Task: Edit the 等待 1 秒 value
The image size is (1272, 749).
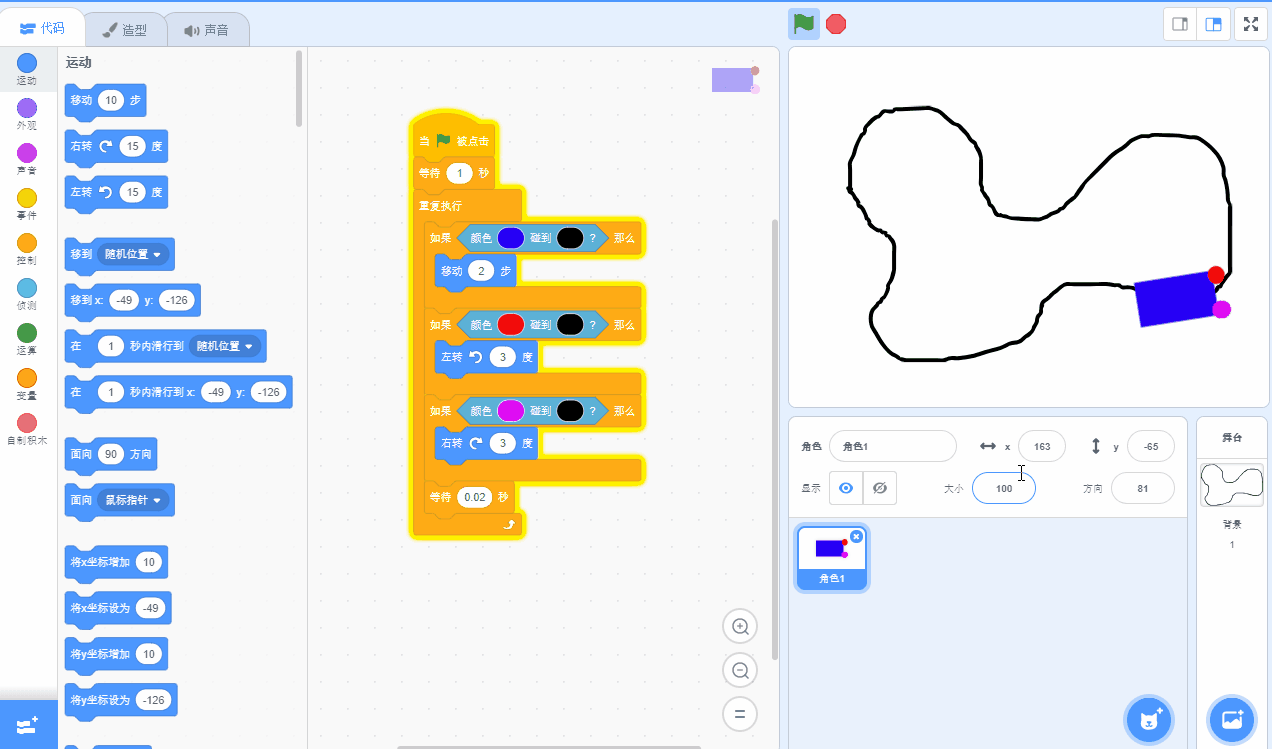Action: [x=459, y=174]
